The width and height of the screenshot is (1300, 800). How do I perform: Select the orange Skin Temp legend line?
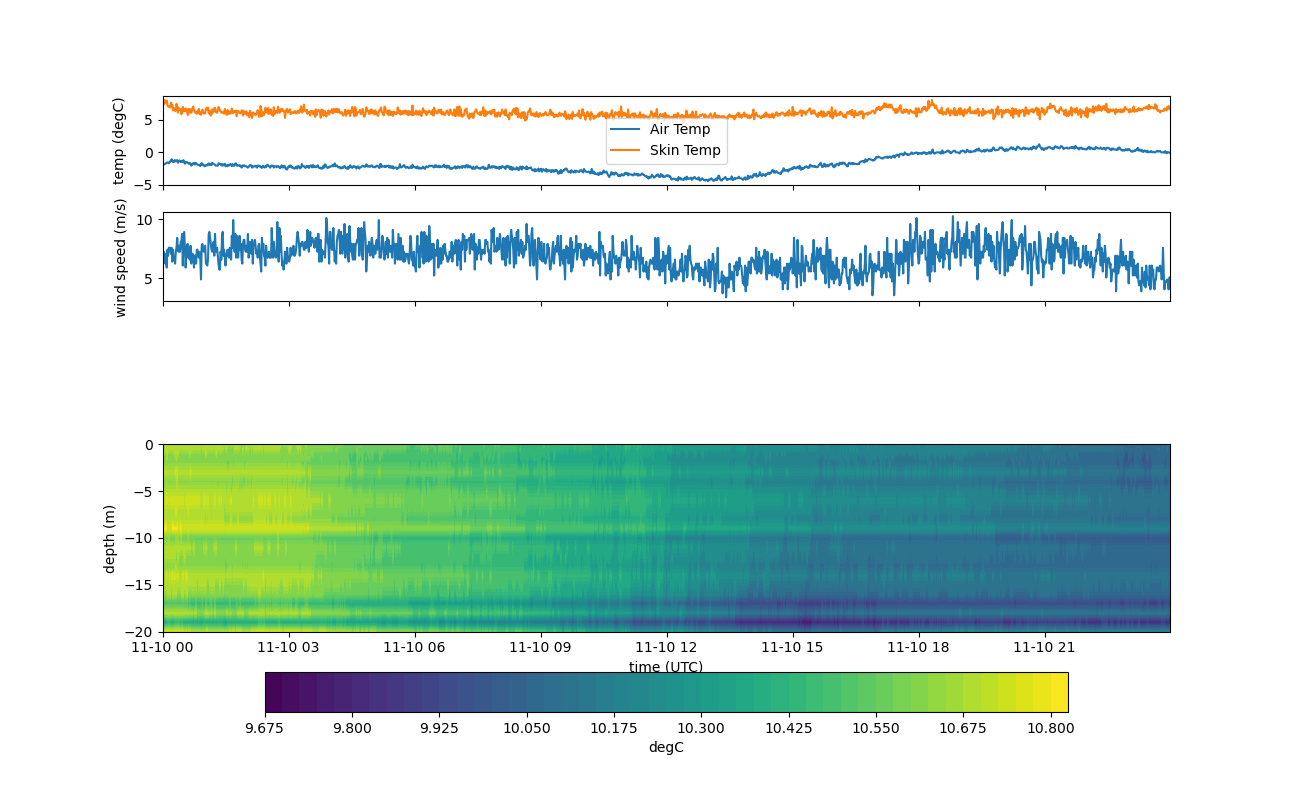click(x=626, y=150)
